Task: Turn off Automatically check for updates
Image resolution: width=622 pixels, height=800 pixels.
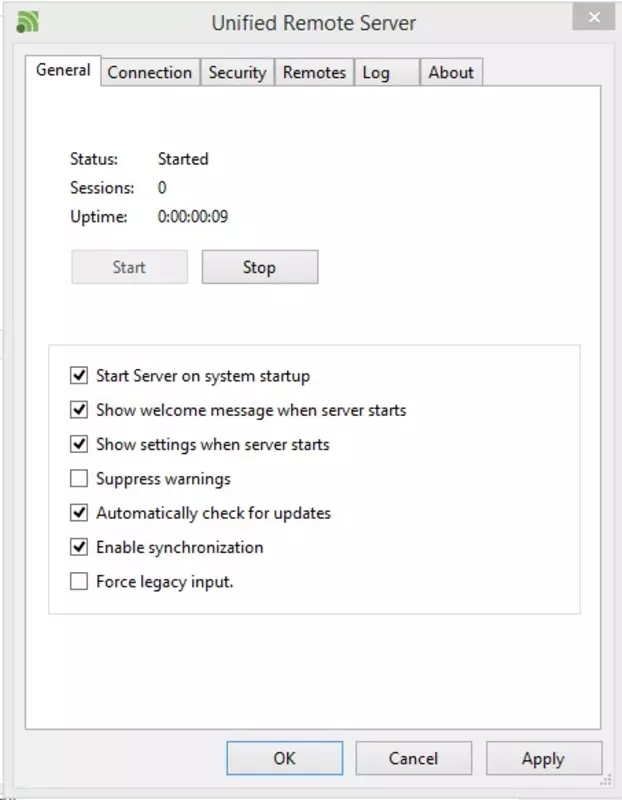Action: pos(79,513)
